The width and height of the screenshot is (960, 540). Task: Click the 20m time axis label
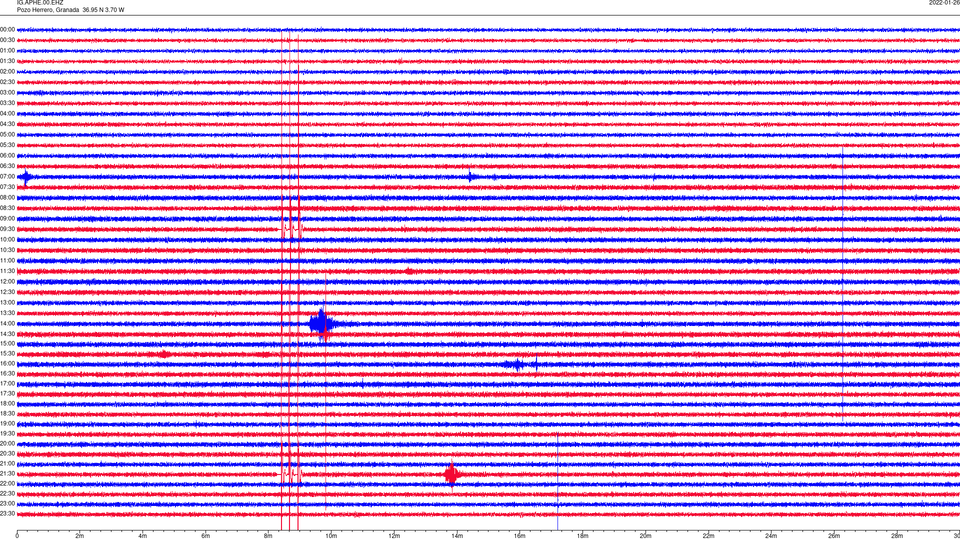(645, 536)
